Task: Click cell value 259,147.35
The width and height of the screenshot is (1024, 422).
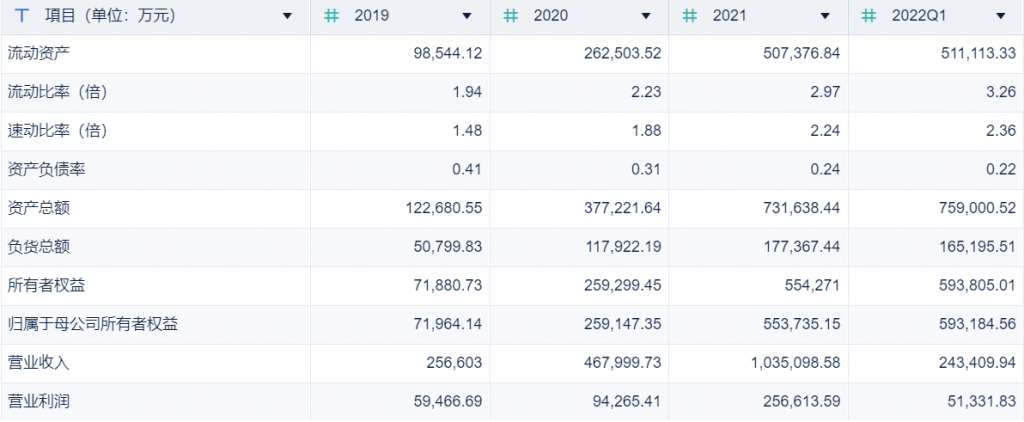Action: pyautogui.click(x=623, y=324)
